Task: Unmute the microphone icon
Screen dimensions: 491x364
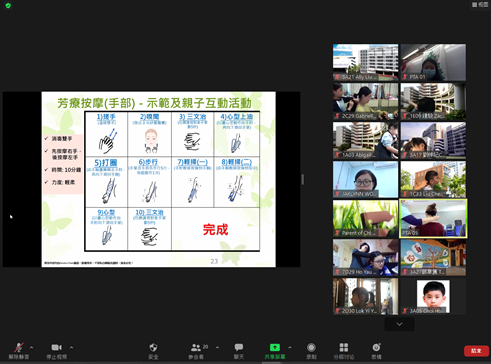Action: [x=19, y=348]
